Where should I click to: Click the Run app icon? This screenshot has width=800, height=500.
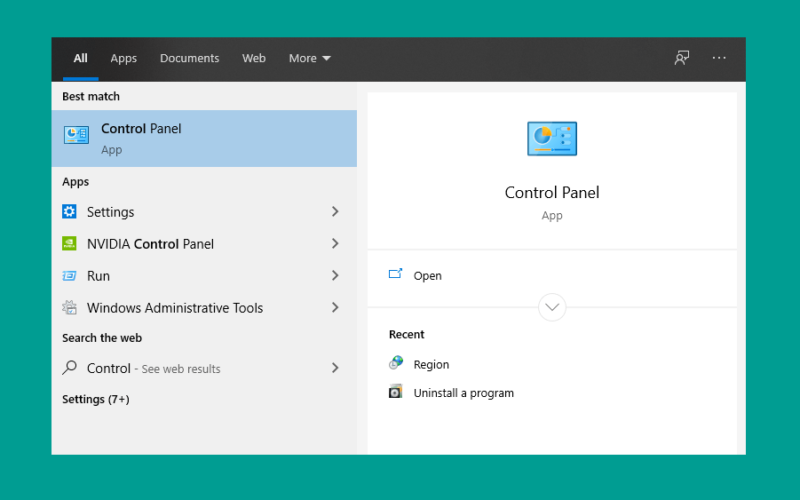(69, 276)
